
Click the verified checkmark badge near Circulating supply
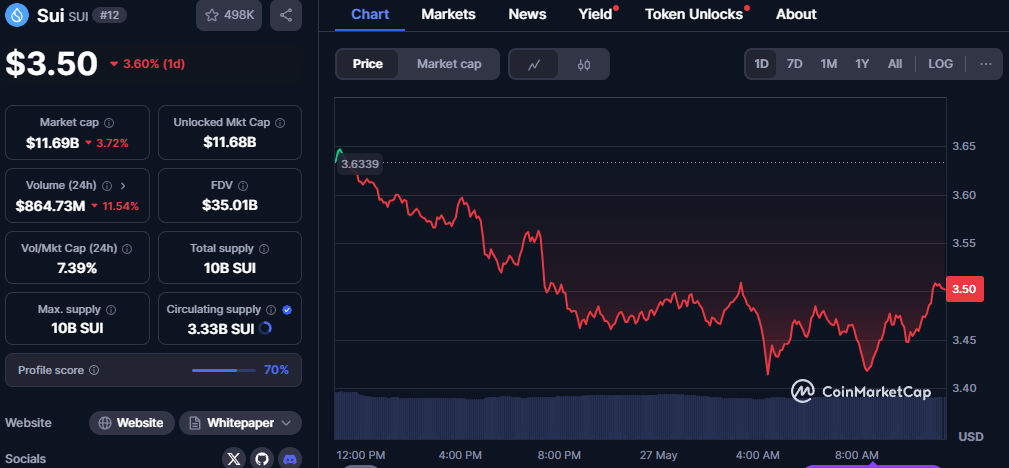point(287,310)
